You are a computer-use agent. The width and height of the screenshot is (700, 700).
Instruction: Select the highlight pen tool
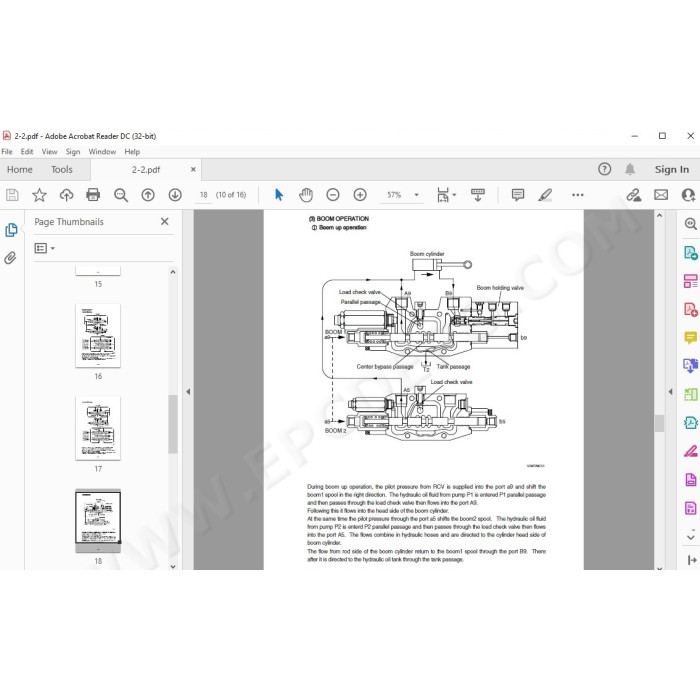545,195
